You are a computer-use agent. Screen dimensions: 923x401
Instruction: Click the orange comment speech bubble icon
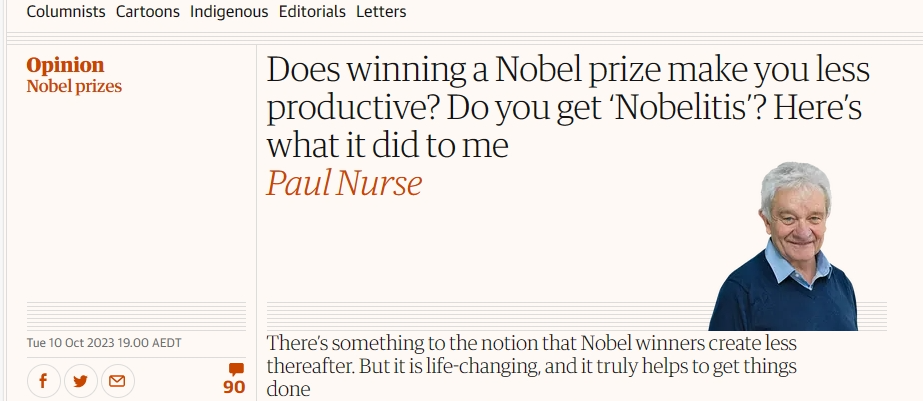(236, 370)
